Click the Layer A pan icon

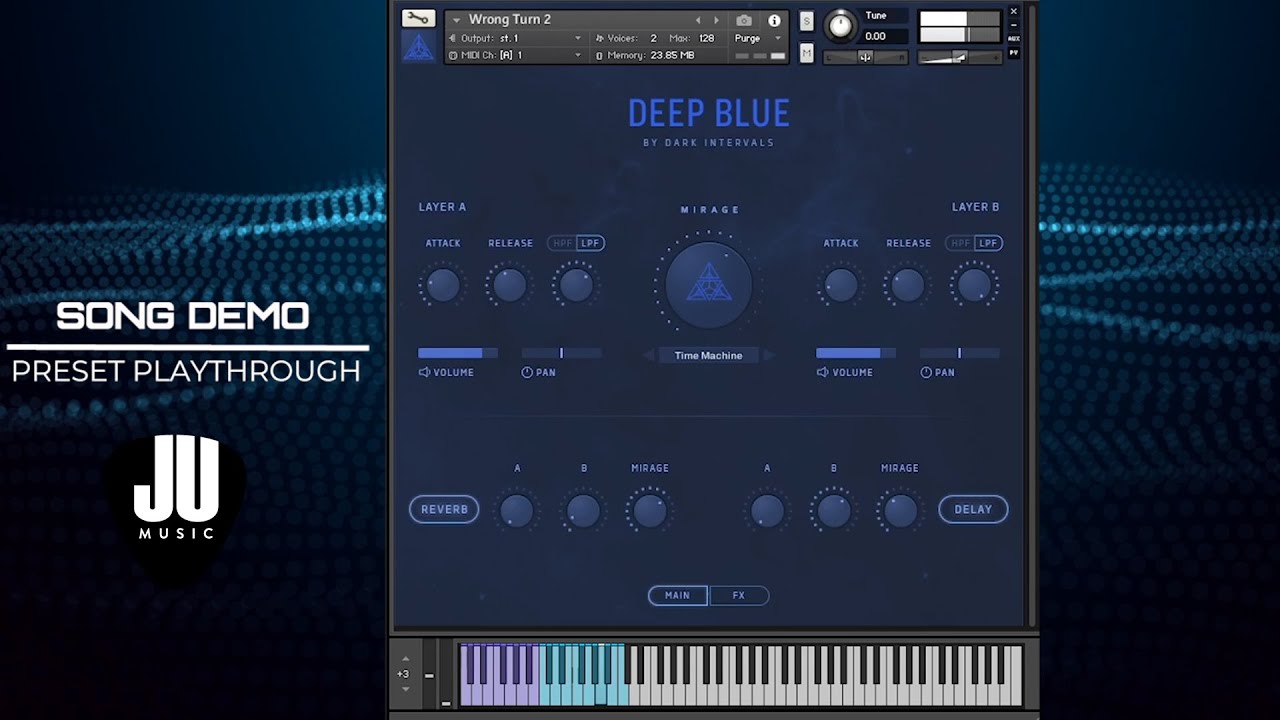click(x=527, y=372)
